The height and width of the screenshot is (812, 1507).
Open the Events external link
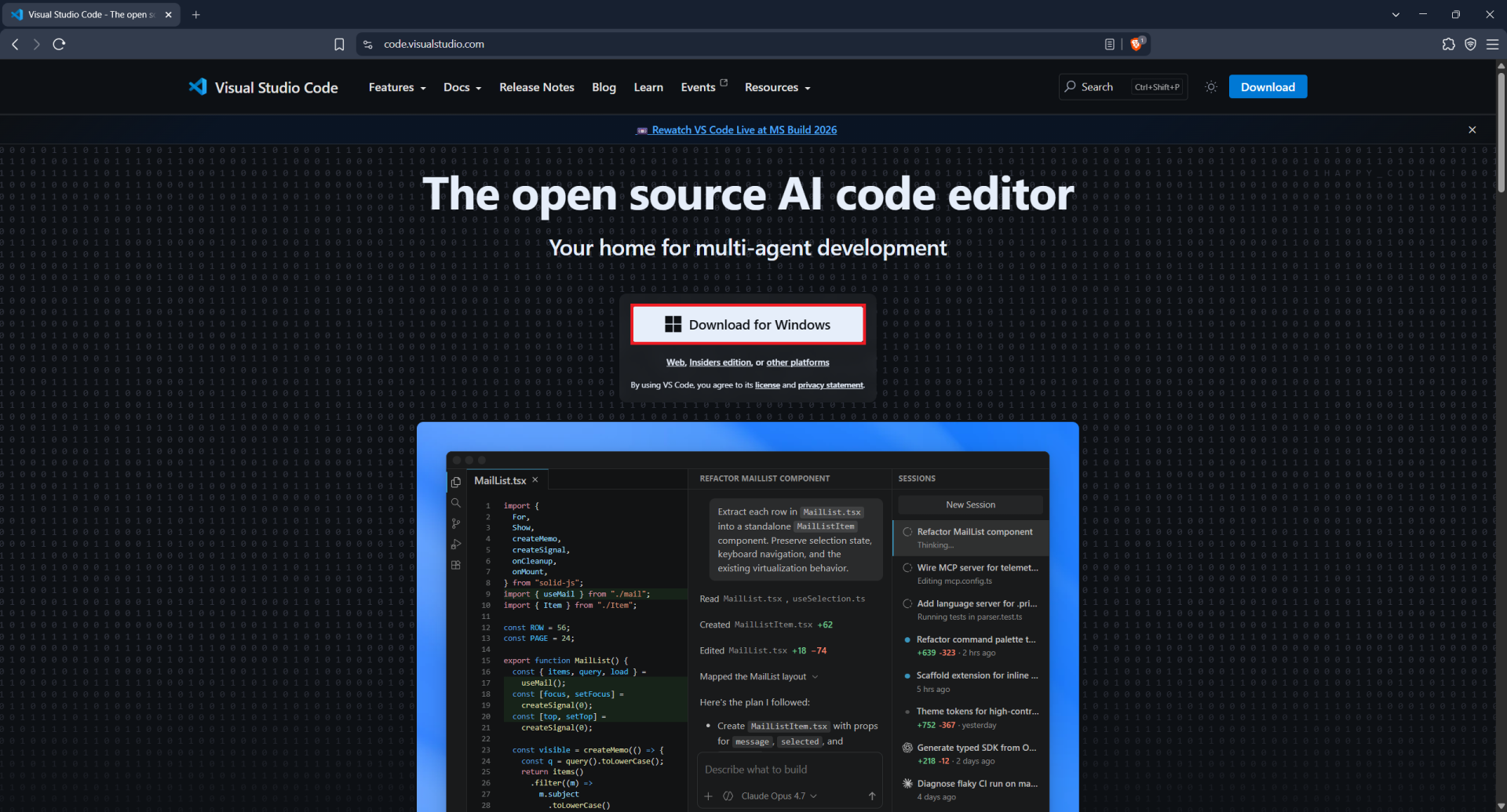(704, 87)
